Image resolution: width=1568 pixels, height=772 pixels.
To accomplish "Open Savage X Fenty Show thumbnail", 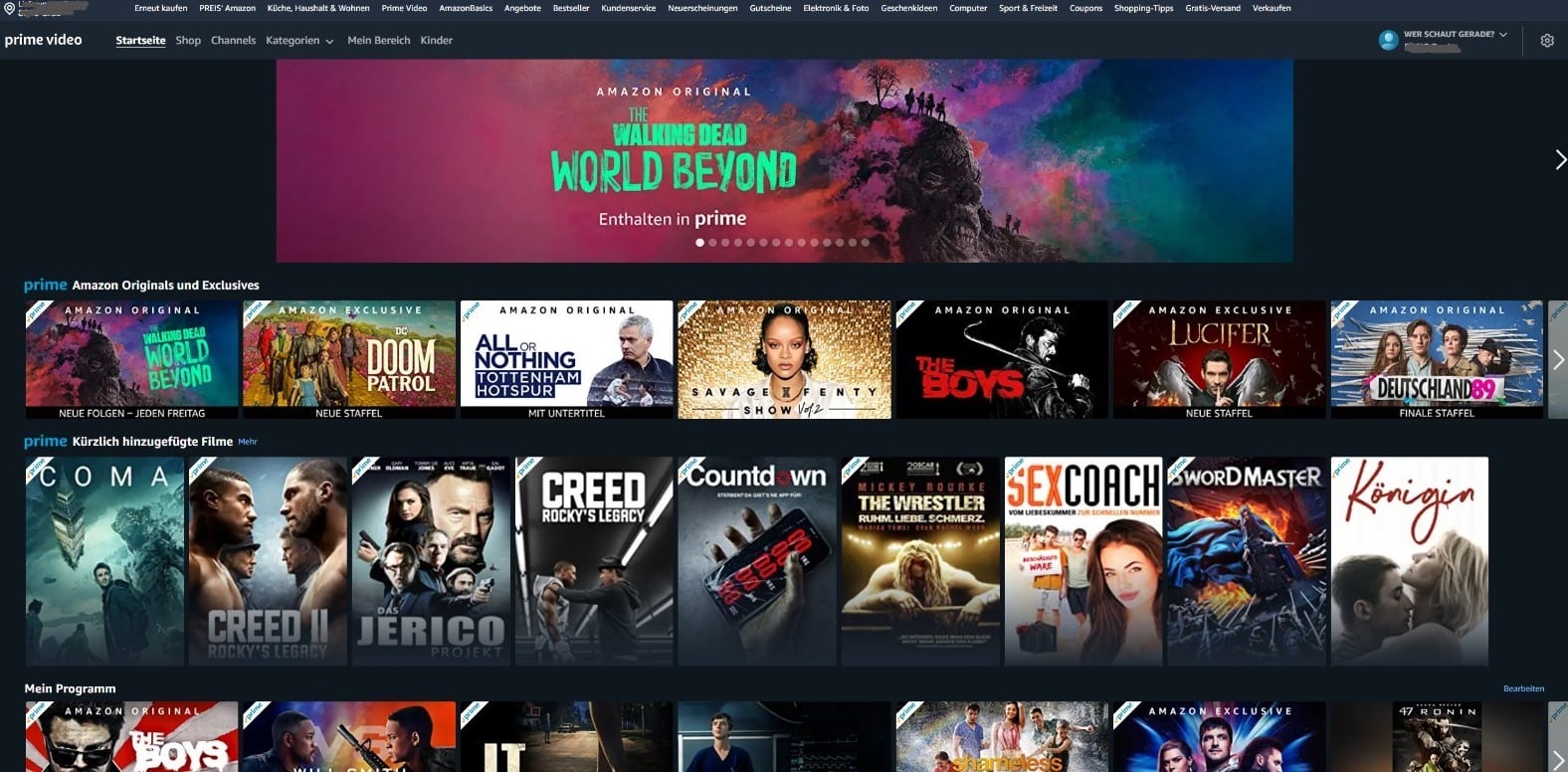I will 784,359.
